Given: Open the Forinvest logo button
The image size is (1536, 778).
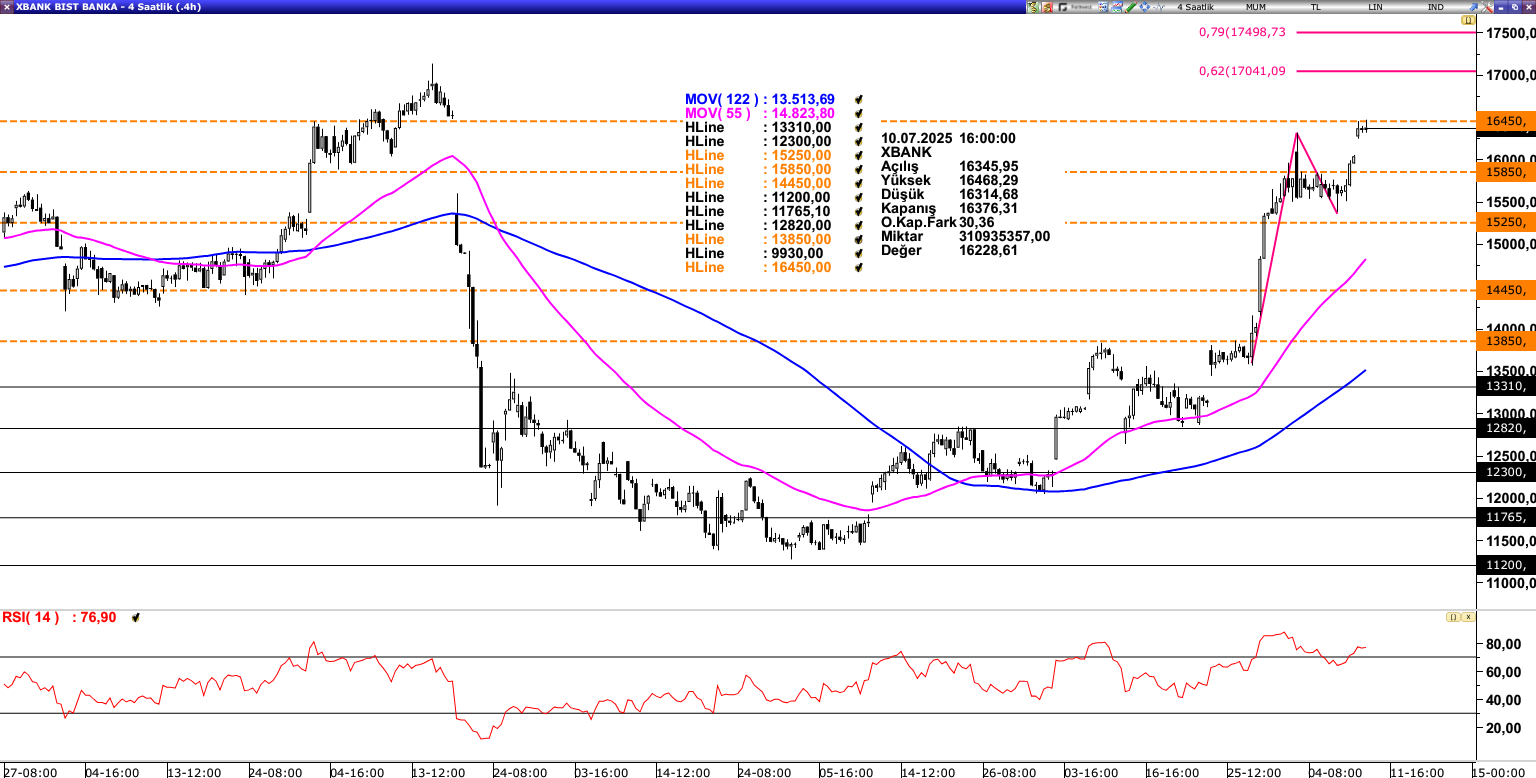Looking at the screenshot, I should coord(1075,7).
